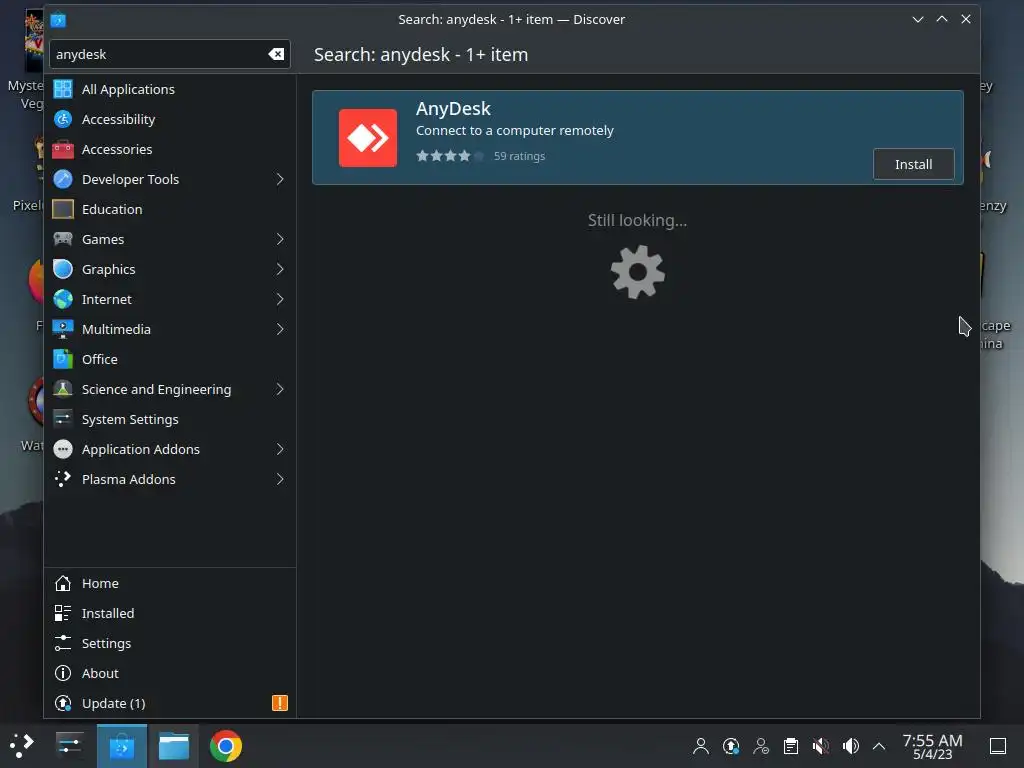Click the Discover Settings sliders icon
Image resolution: width=1024 pixels, height=768 pixels.
click(x=63, y=643)
